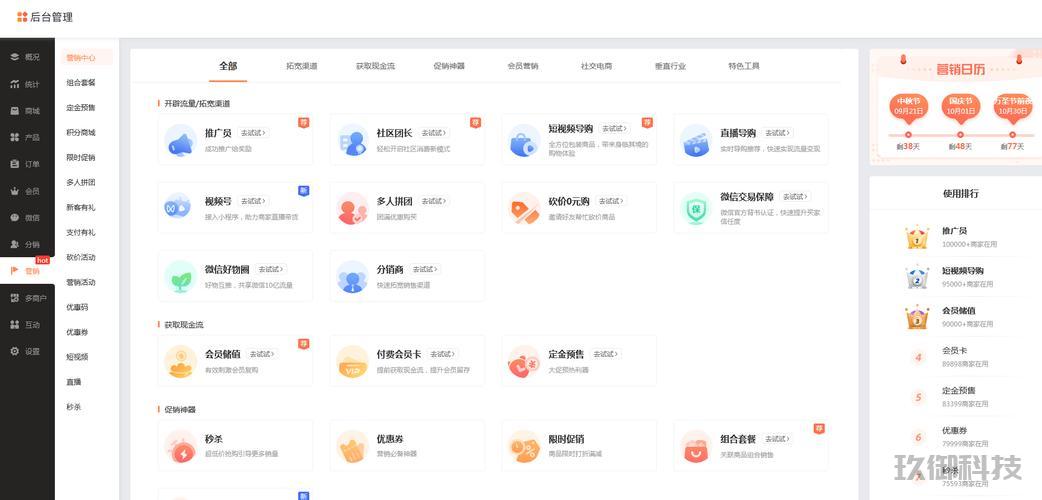Open 会员储值 in the 使用排行 ranking list
Screen dimensions: 1042x500
coord(959,311)
